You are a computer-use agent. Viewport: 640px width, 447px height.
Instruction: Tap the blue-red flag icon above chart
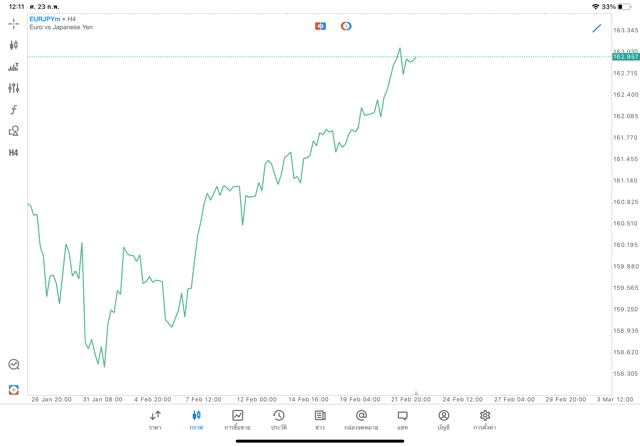coord(320,26)
